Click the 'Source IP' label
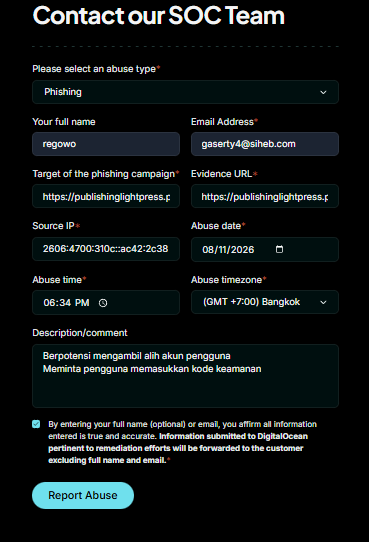 pyautogui.click(x=53, y=226)
